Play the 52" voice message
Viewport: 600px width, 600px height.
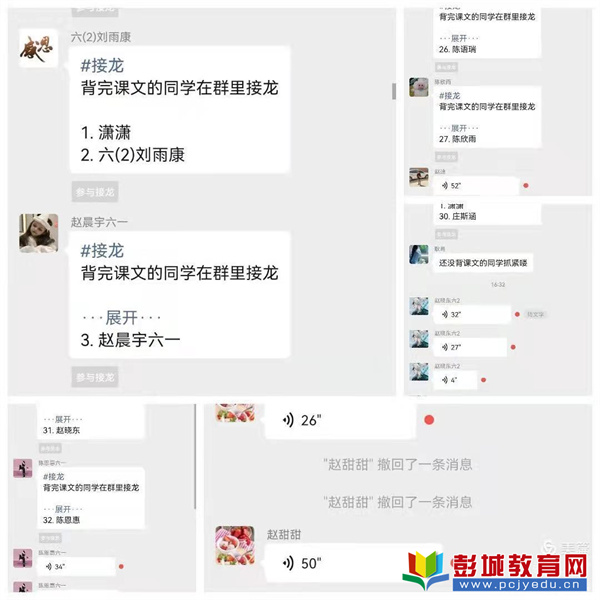pyautogui.click(x=476, y=186)
